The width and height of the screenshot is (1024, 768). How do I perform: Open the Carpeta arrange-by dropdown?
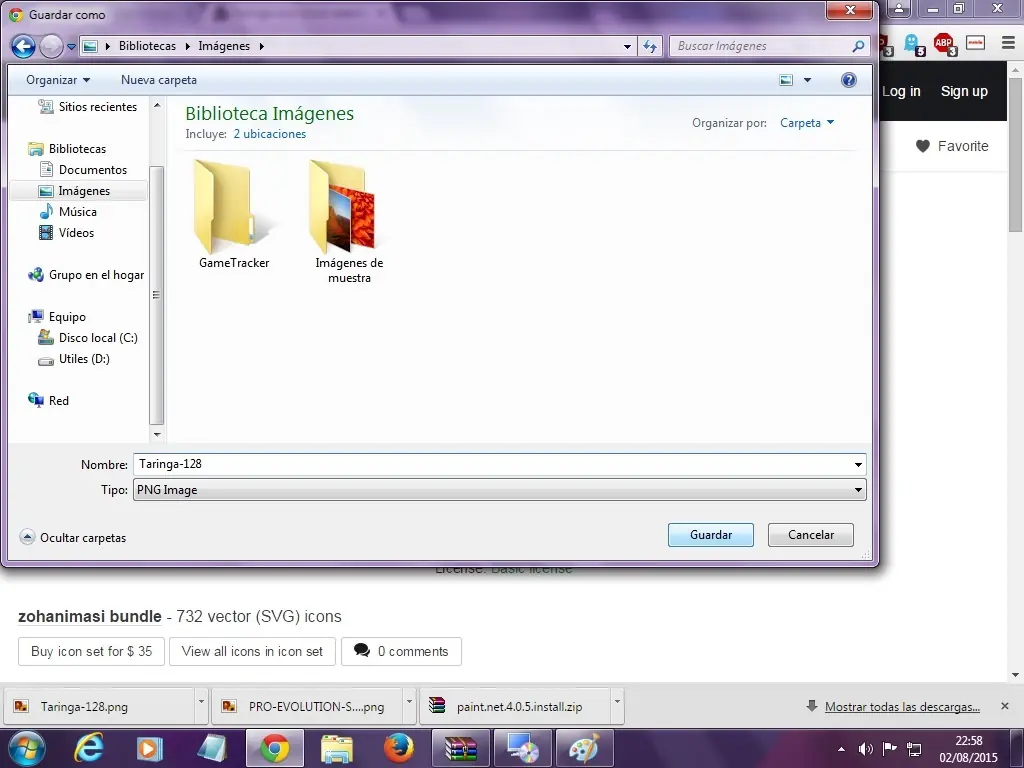807,123
